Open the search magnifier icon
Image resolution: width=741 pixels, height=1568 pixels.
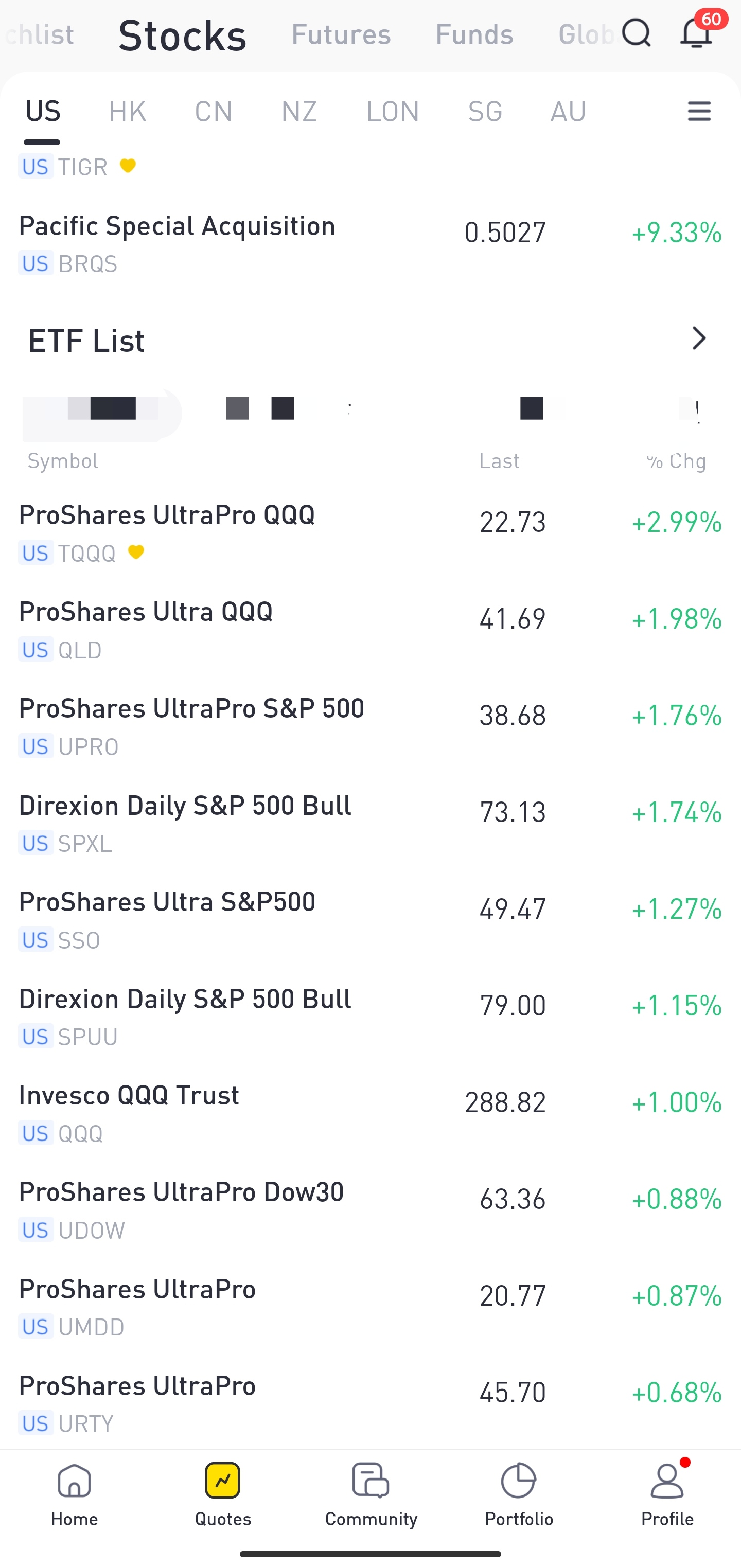point(636,33)
